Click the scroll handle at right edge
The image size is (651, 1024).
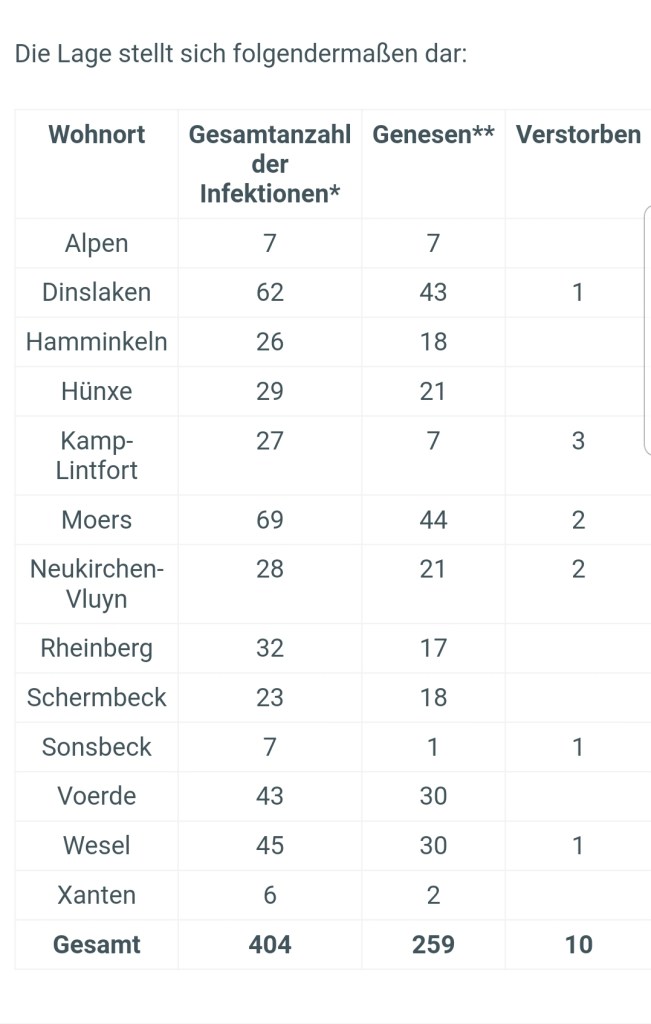pos(648,330)
